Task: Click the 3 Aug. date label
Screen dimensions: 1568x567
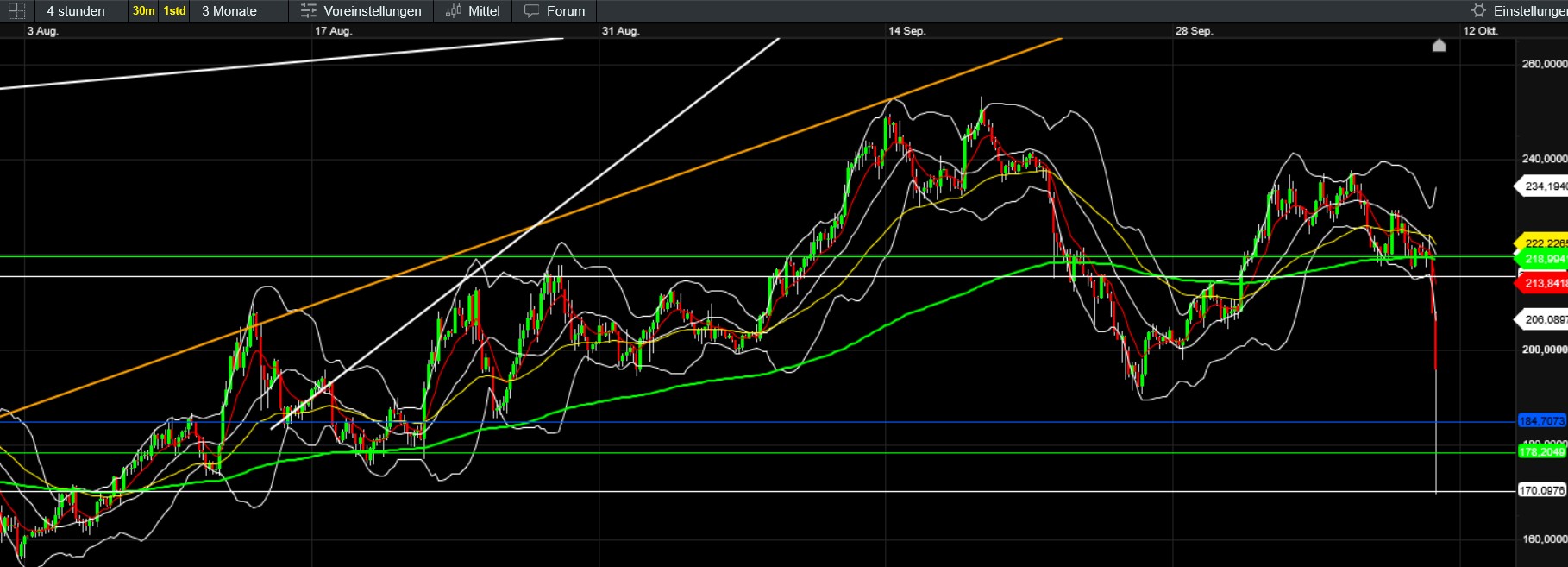Action: 42,31
